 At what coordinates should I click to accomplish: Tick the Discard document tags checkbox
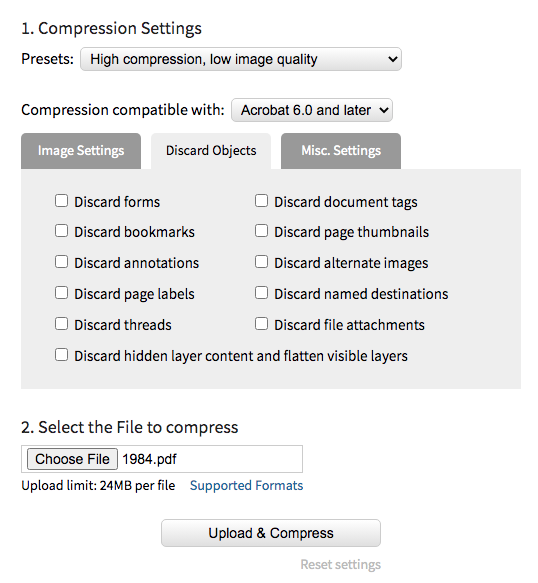click(x=261, y=201)
